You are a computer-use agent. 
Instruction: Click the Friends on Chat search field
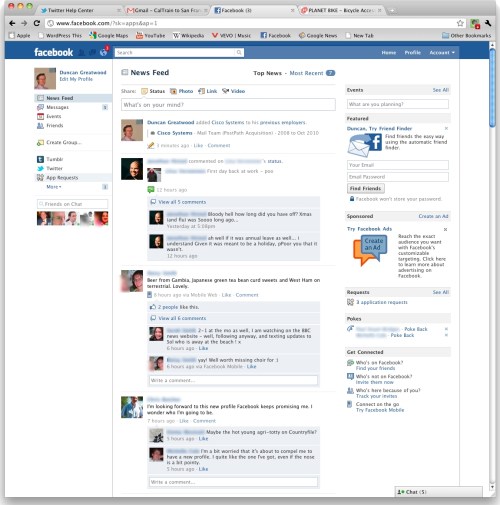72,204
